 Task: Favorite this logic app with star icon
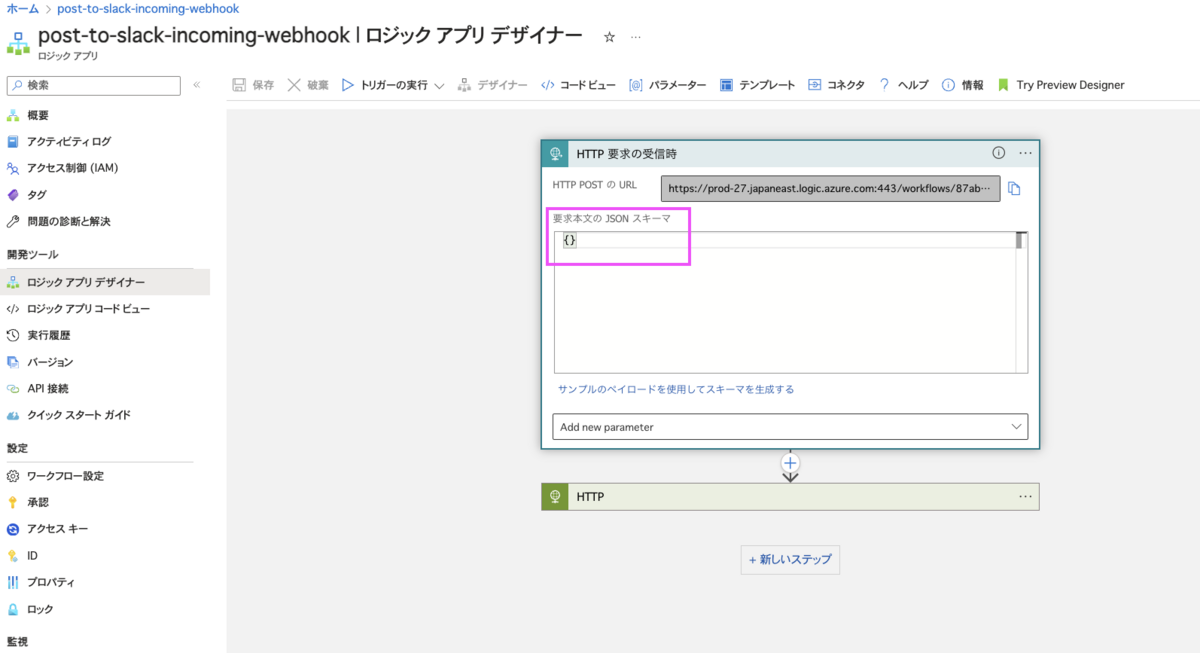pos(609,37)
